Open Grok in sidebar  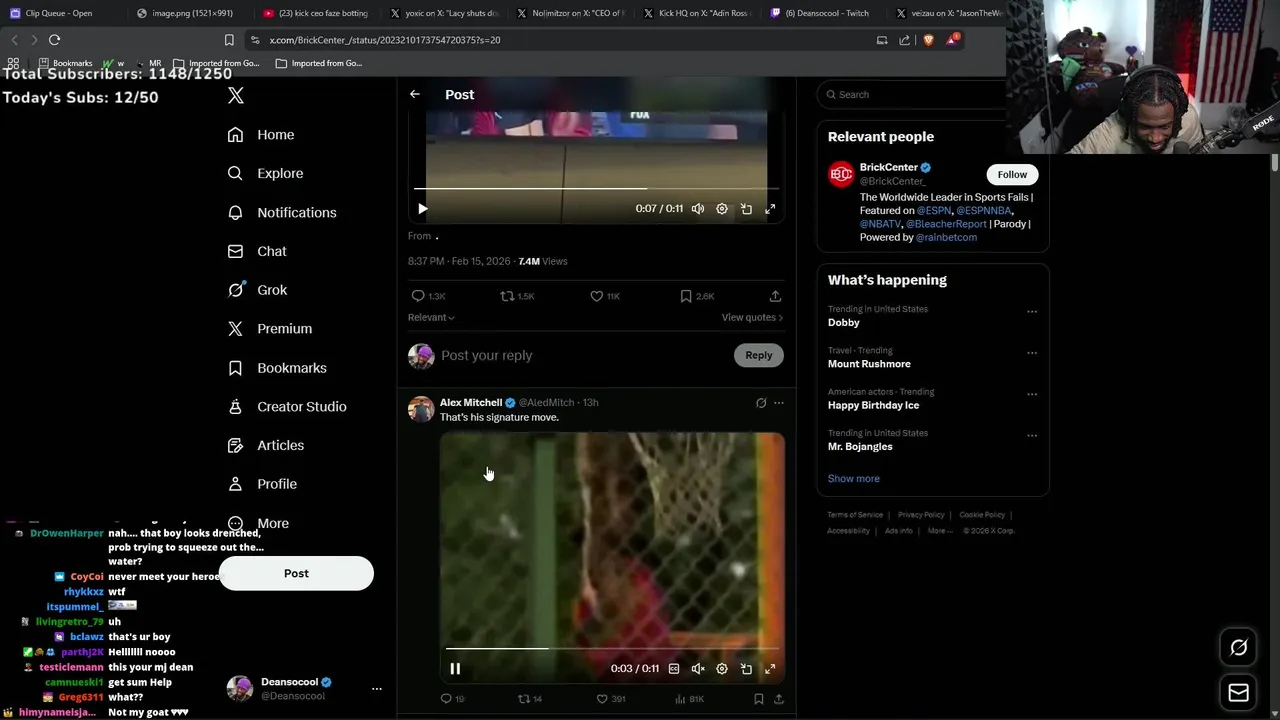(x=257, y=290)
